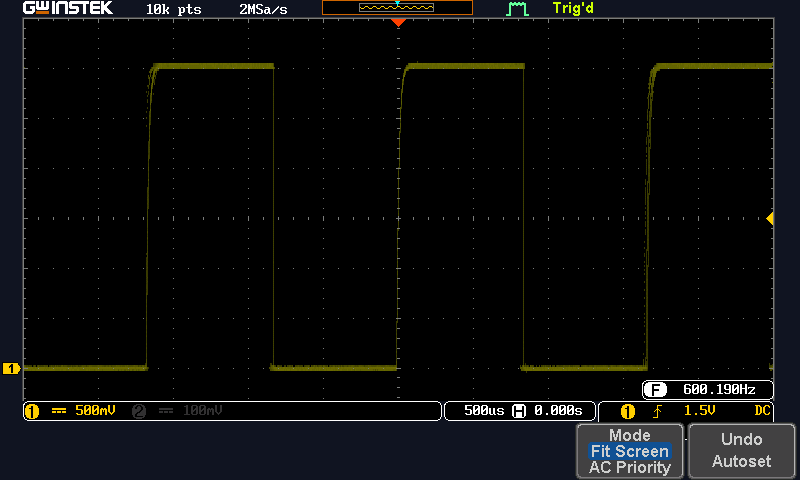Click the channel 1 ground level marker
Viewport: 800px width, 480px height.
click(12, 369)
